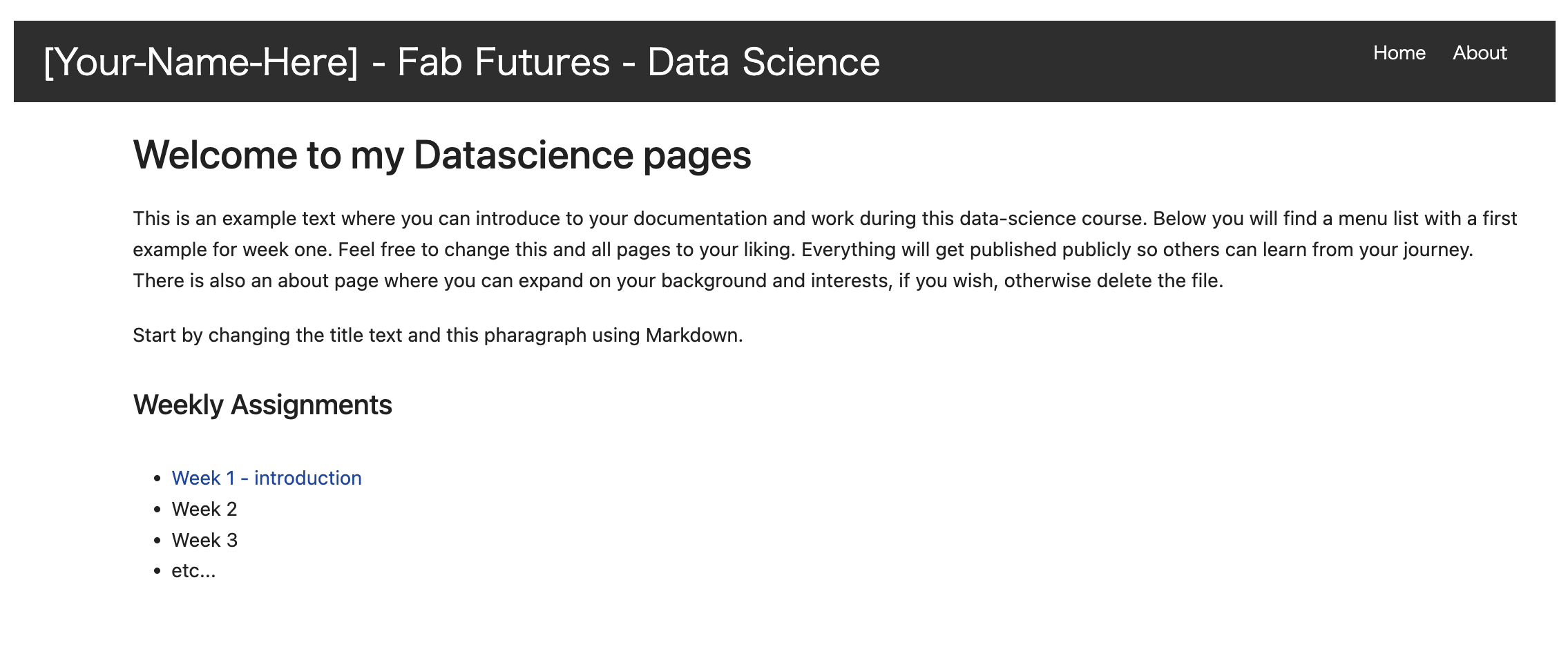
Task: Open the Week 1 - introduction link
Action: point(266,478)
